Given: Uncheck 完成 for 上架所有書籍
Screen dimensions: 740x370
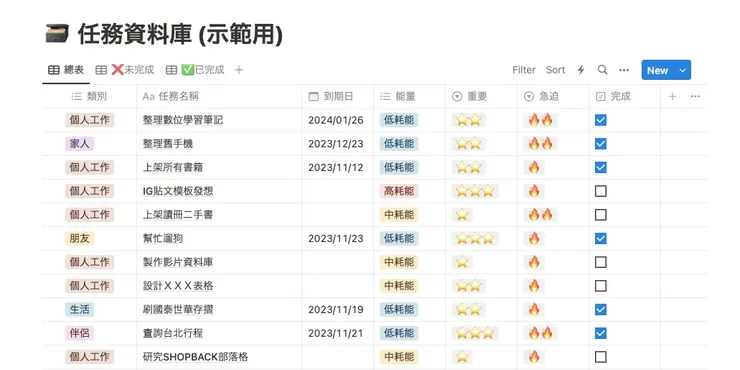Looking at the screenshot, I should coord(600,168).
